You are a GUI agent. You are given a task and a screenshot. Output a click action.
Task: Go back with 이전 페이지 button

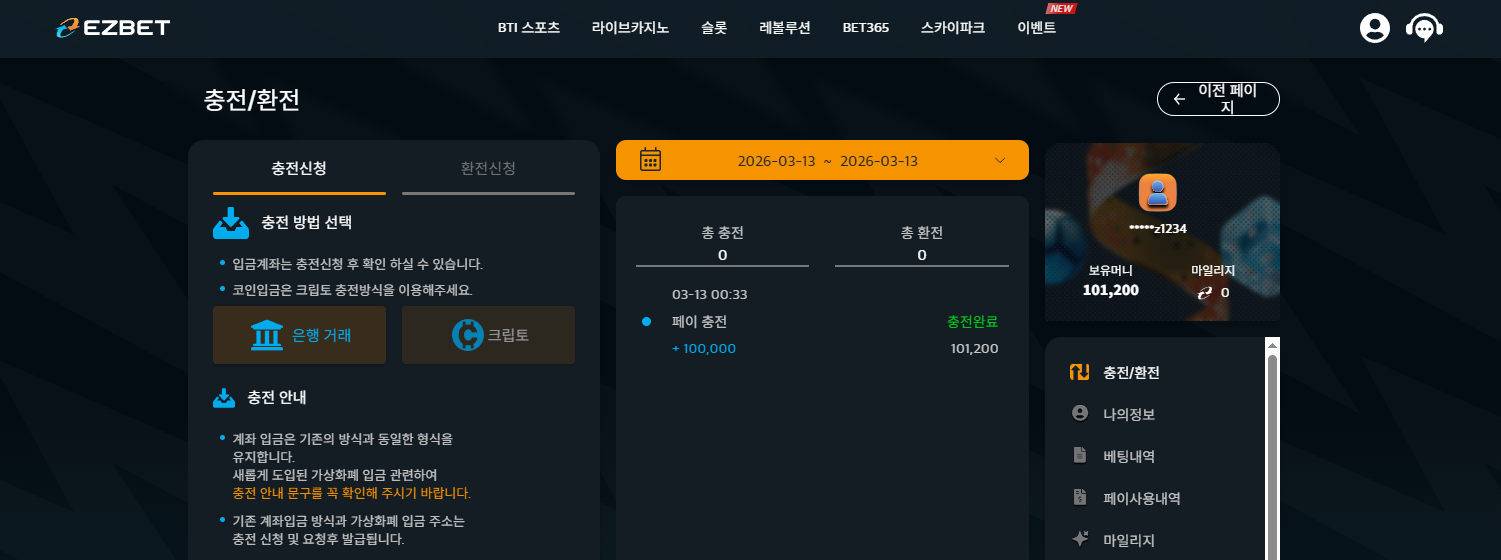(1218, 99)
